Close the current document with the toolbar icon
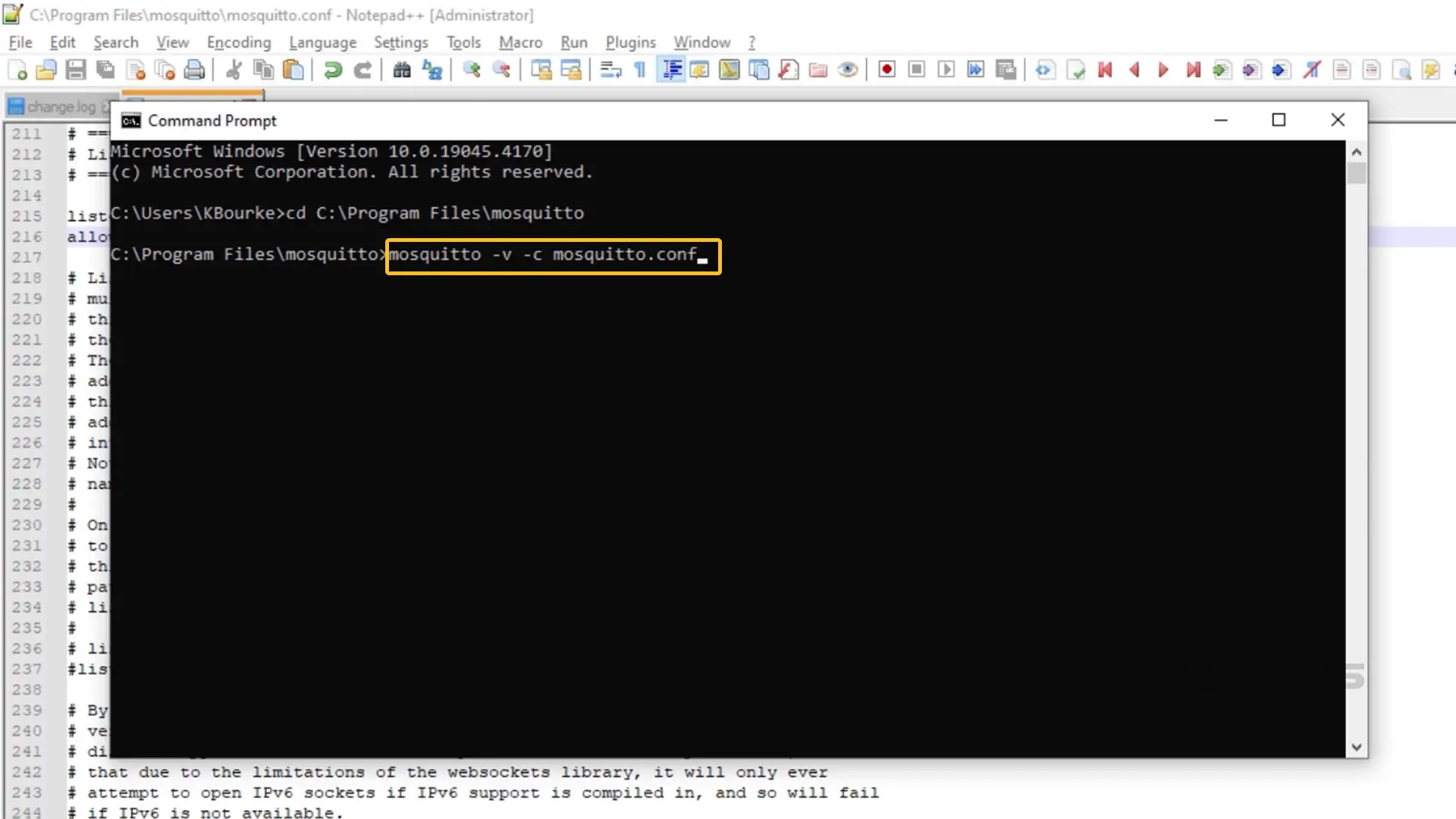Screen dimensions: 1456x819 coord(136,71)
